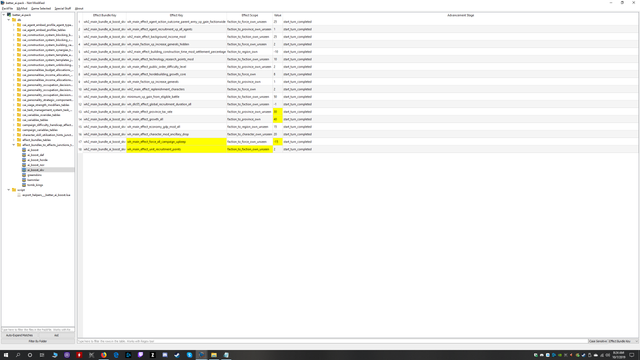Open Twitch from the taskbar

140,355
